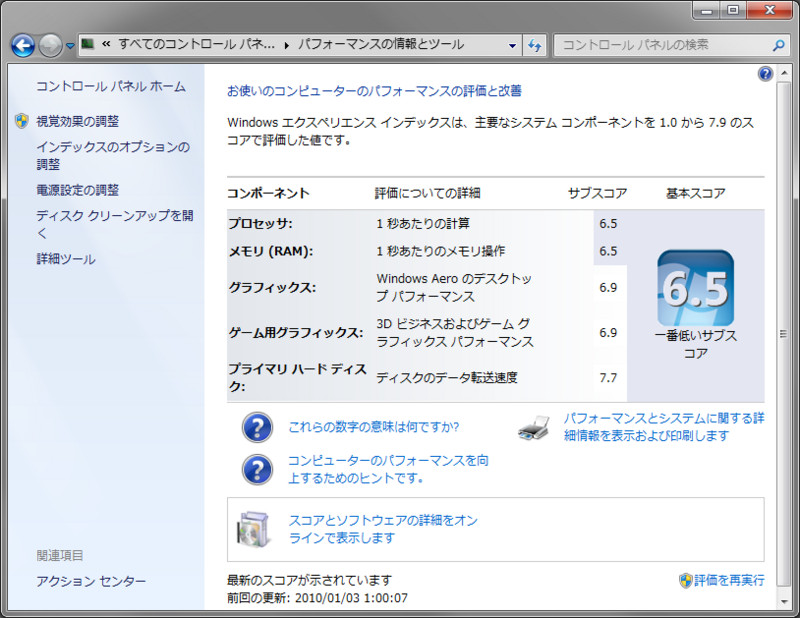Expand the address bar chevron before すべてのコントロール パネ

pyautogui.click(x=106, y=44)
